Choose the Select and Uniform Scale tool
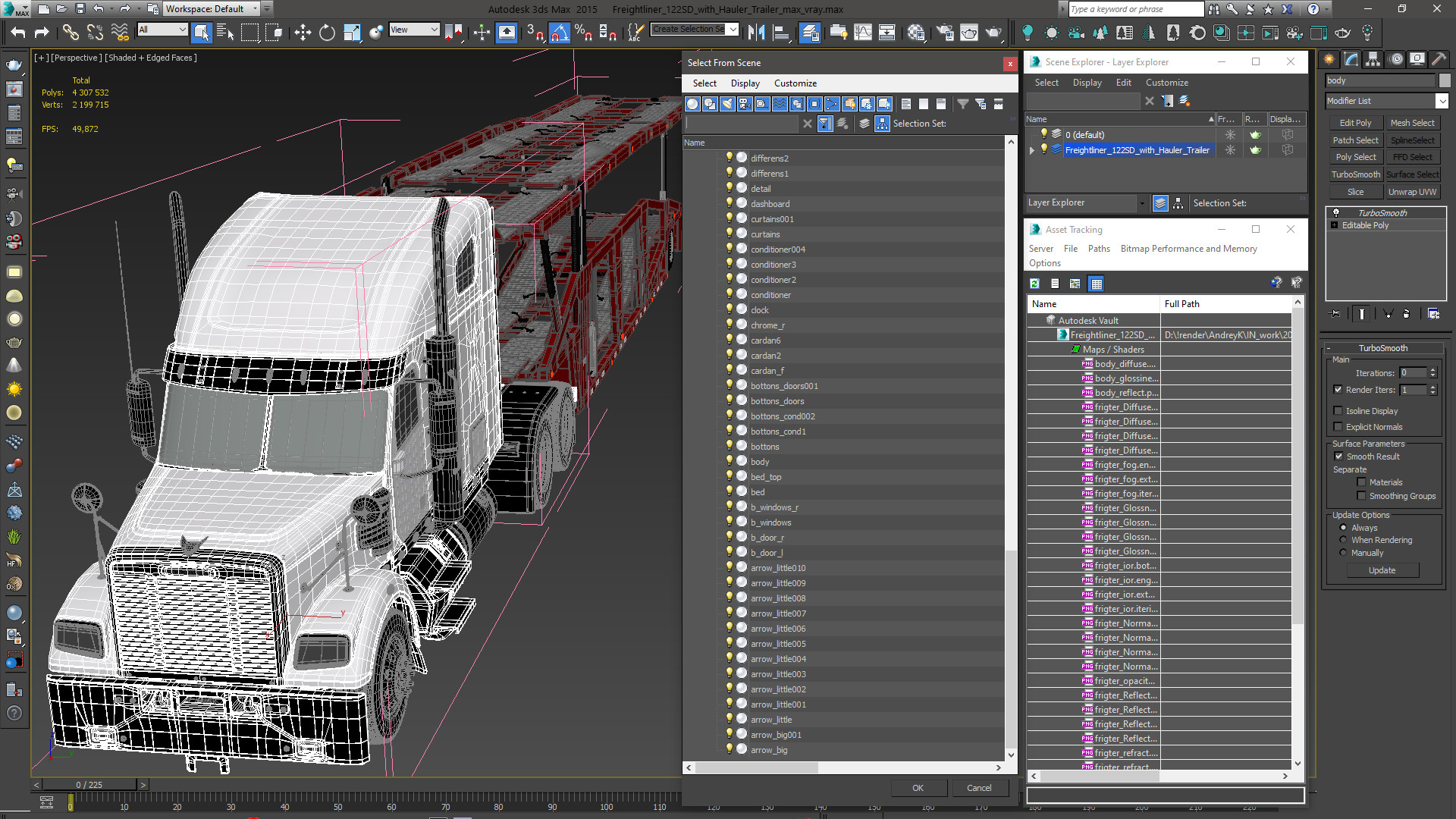 point(352,32)
